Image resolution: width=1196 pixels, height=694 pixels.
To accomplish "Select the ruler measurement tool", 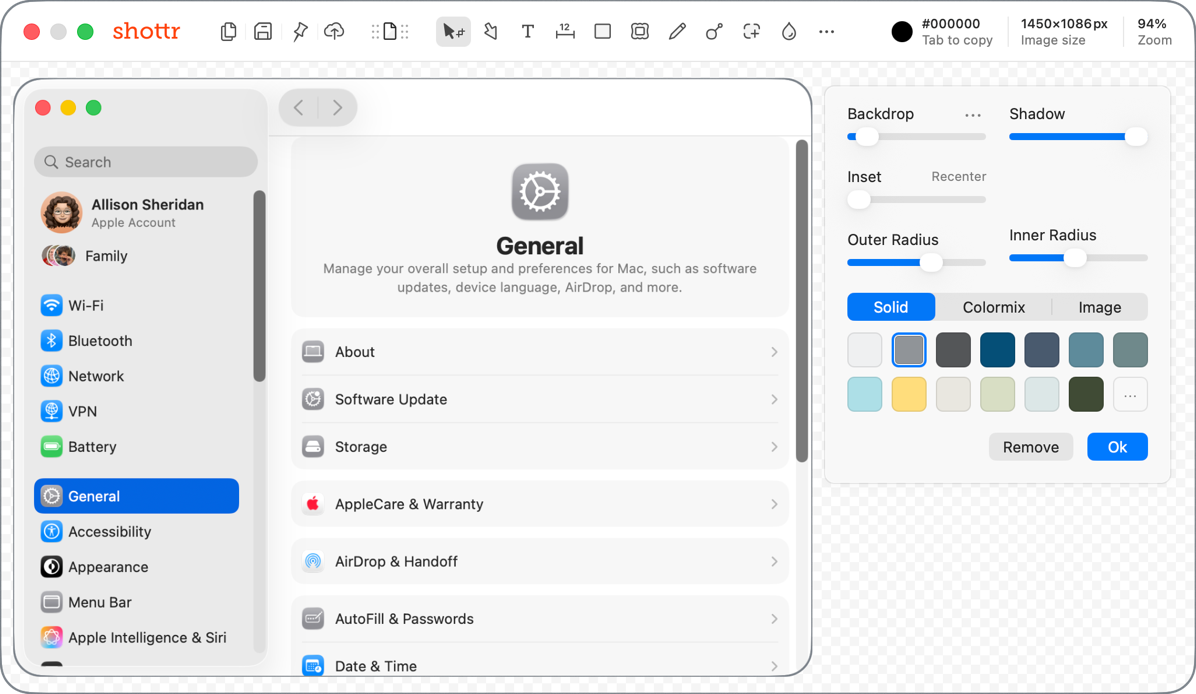I will coord(565,32).
